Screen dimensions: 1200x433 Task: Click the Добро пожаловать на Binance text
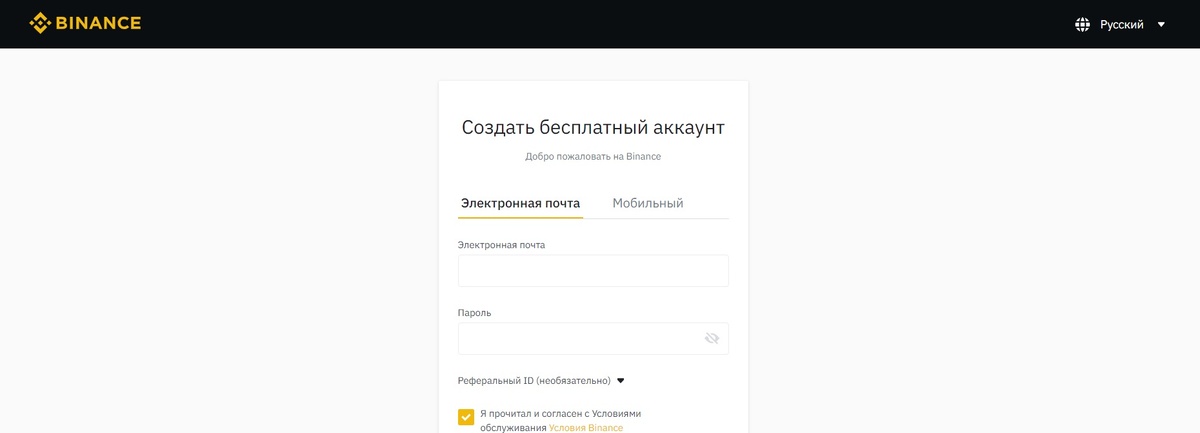[593, 157]
